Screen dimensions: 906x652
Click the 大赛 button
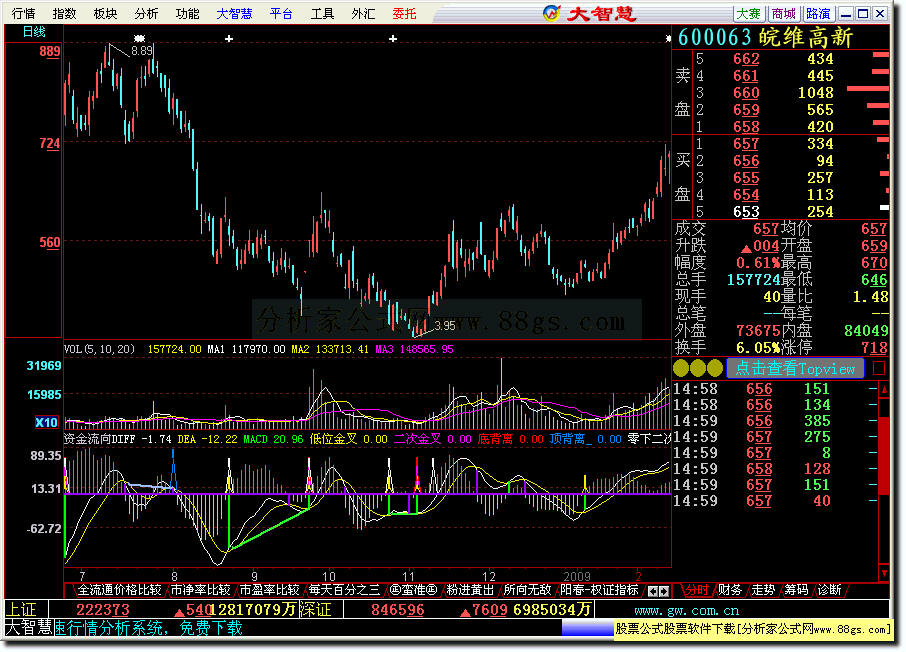click(x=749, y=13)
